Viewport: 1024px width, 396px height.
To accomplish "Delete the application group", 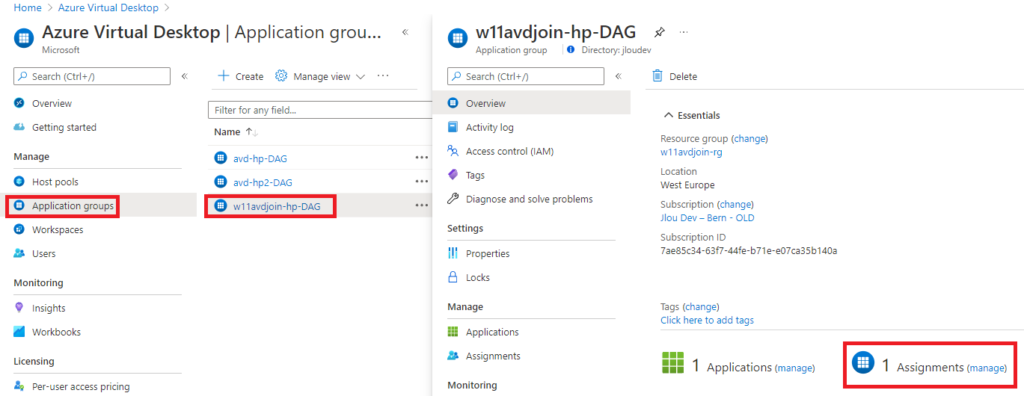I will coord(675,76).
